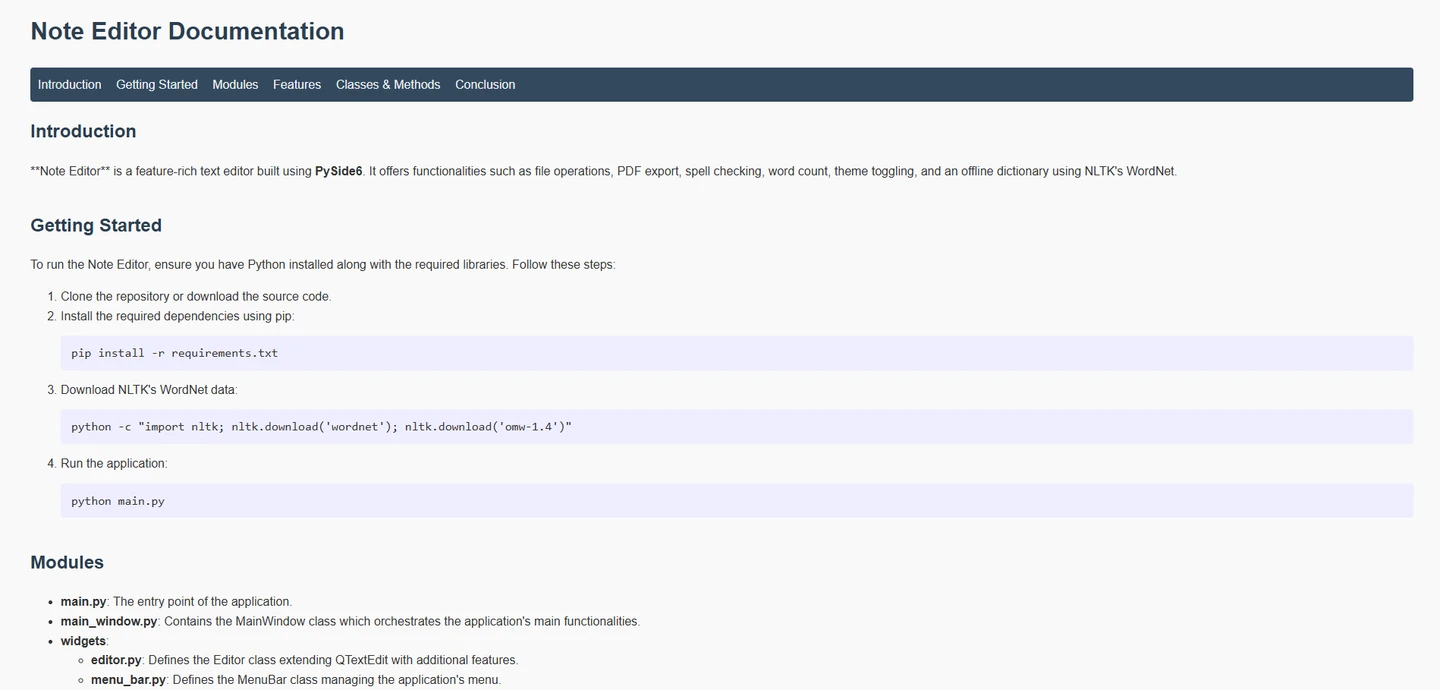Image resolution: width=1440 pixels, height=690 pixels.
Task: Click the Modules section heading
Action: (67, 562)
